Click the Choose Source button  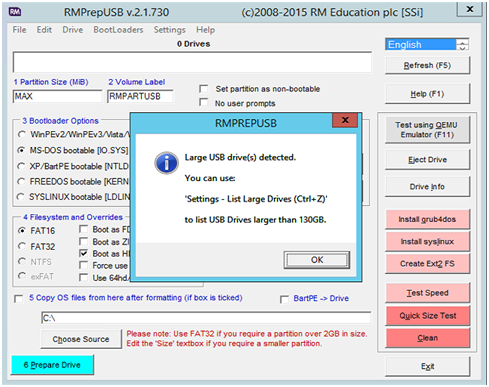[81, 339]
